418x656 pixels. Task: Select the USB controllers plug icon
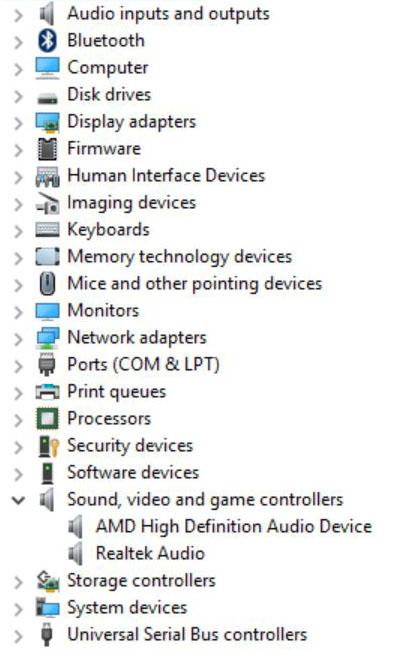47,635
